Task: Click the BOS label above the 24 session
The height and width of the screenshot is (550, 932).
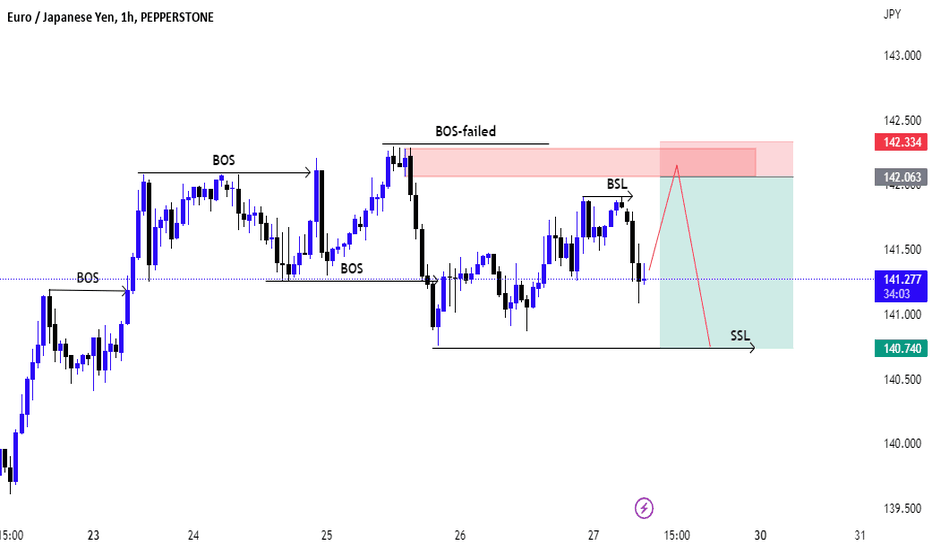Action: (x=223, y=161)
